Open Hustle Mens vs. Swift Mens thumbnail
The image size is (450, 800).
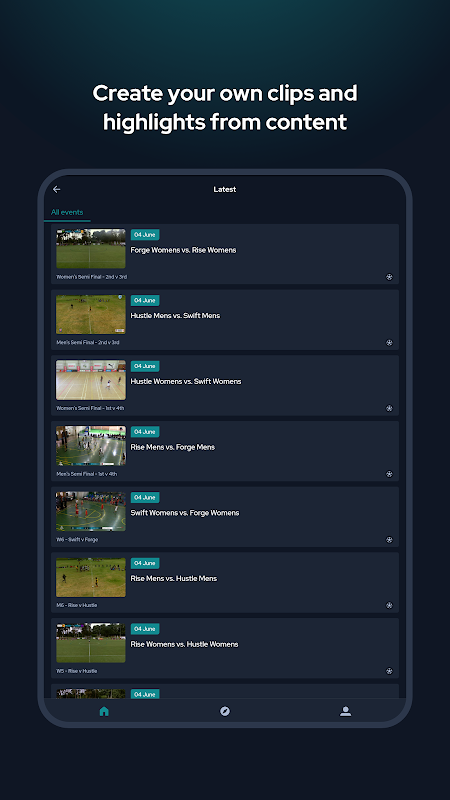click(91, 314)
